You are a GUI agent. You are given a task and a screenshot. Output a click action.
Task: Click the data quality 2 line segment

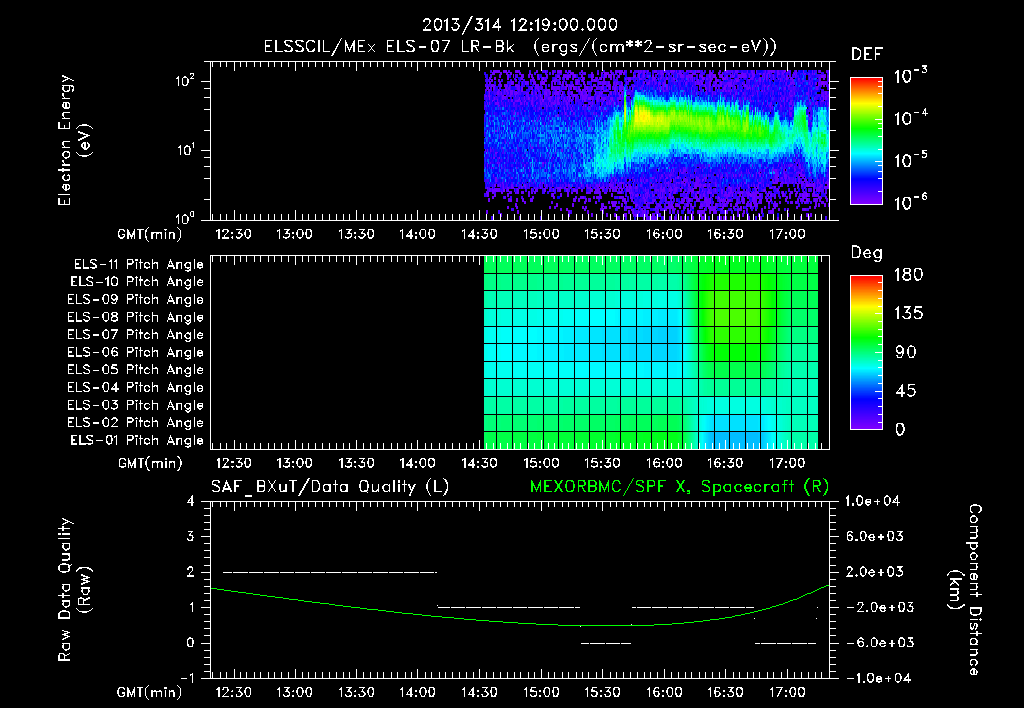pyautogui.click(x=330, y=572)
